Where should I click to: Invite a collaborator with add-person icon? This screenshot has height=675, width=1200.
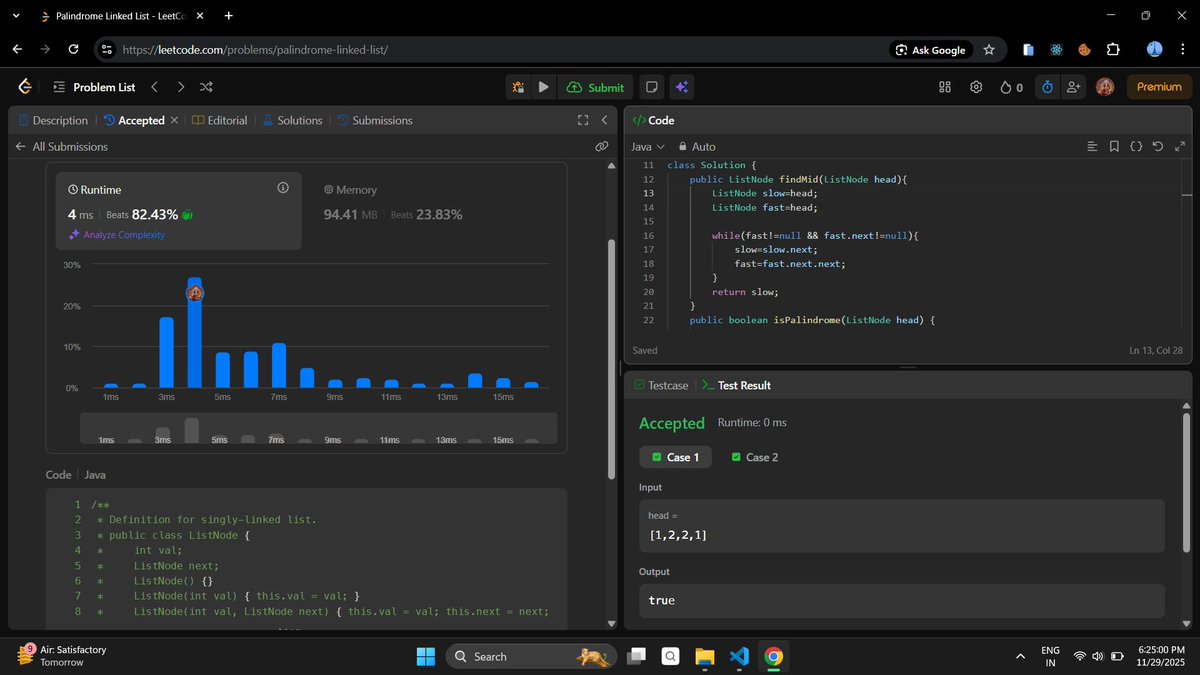click(1074, 87)
